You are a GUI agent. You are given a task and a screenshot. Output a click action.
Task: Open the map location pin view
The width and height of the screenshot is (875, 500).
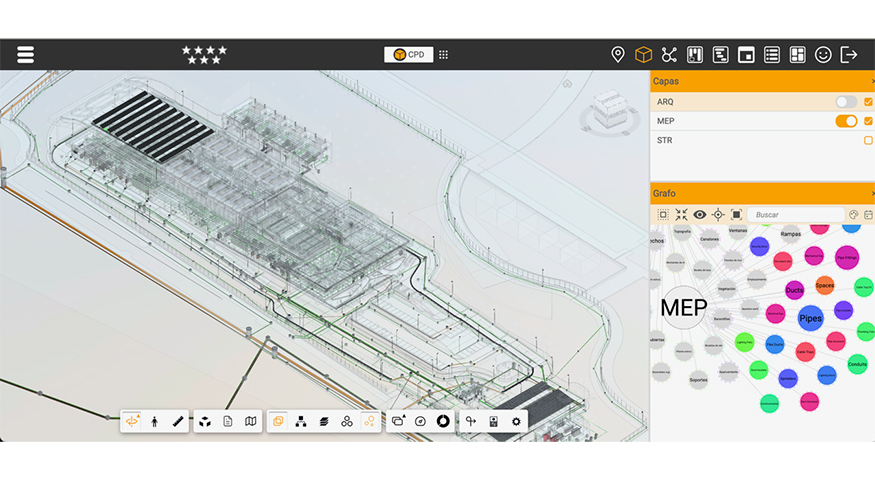tap(618, 54)
